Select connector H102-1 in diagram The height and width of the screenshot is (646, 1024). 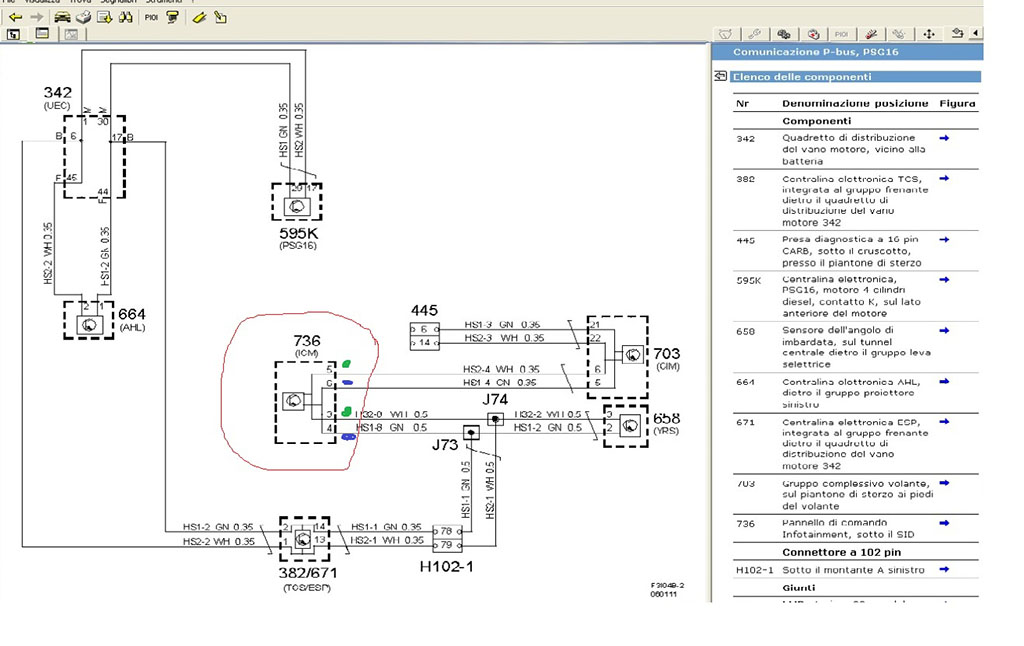pos(447,538)
